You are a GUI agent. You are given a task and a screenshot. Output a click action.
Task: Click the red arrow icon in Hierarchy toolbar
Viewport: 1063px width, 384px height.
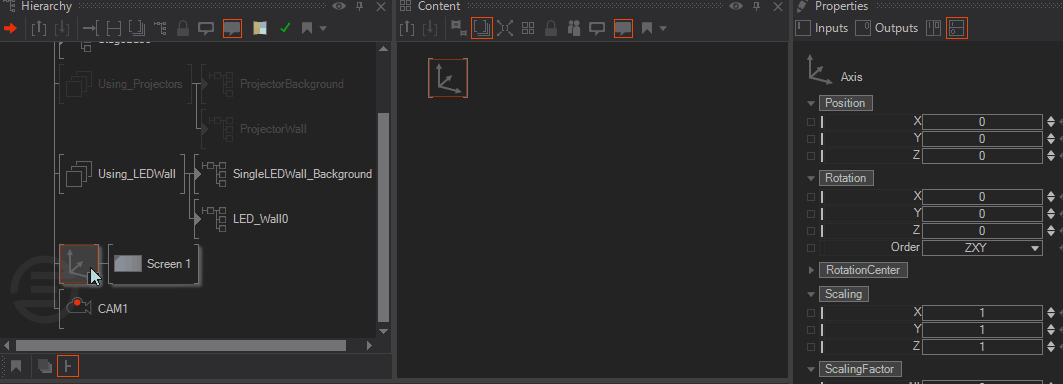pos(10,28)
